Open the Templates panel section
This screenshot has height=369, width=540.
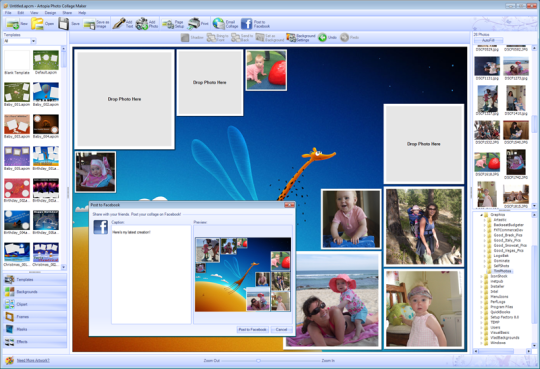coord(35,280)
